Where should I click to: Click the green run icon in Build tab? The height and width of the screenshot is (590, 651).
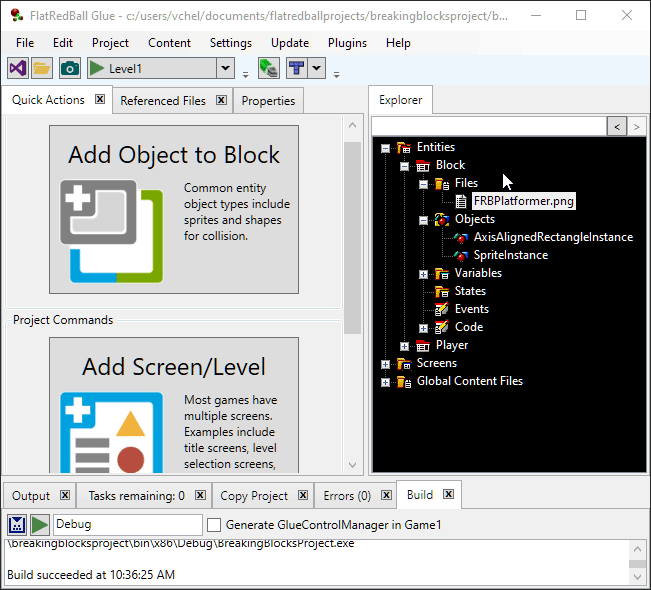(x=39, y=525)
